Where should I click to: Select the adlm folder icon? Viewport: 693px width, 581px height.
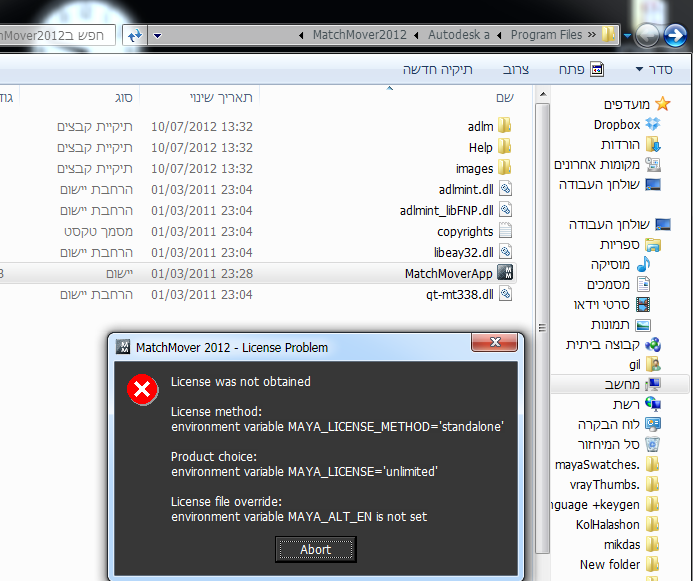click(x=505, y=125)
